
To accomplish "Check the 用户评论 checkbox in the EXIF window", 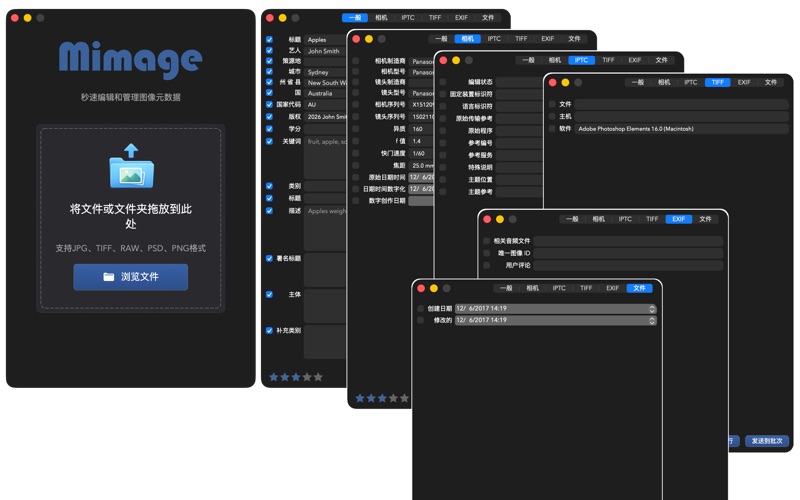I will pos(486,265).
